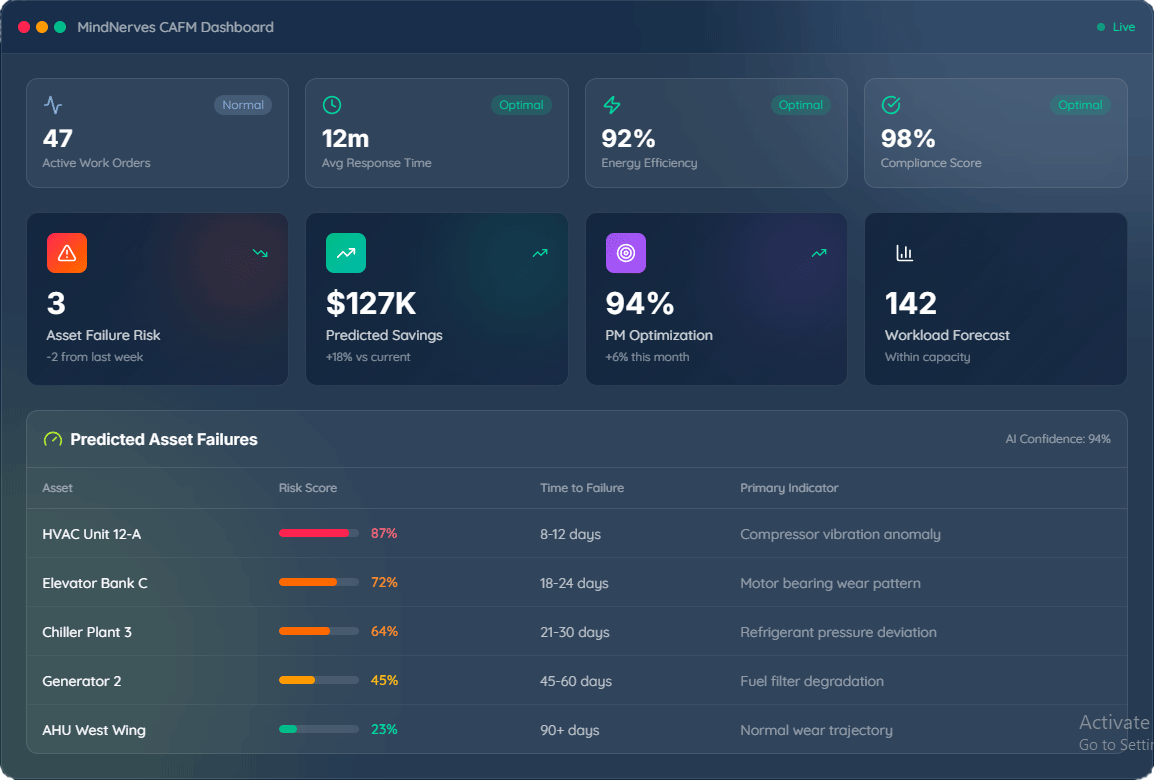
Task: Select the Elevator Bank C table row
Action: point(500,582)
